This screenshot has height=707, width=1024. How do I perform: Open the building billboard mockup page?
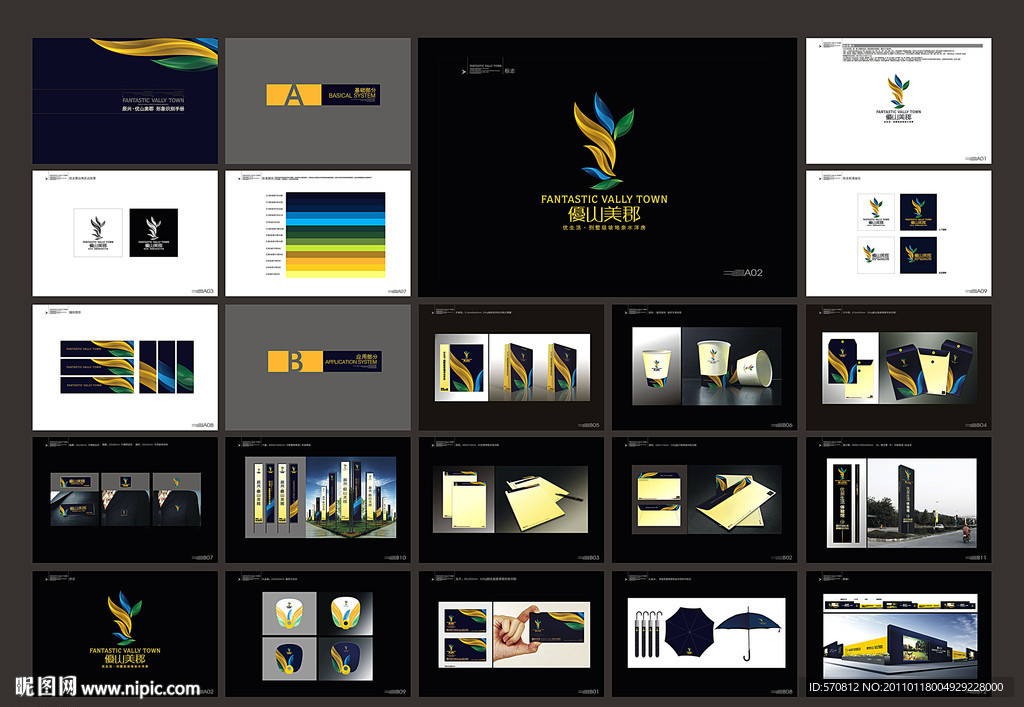tap(898, 634)
